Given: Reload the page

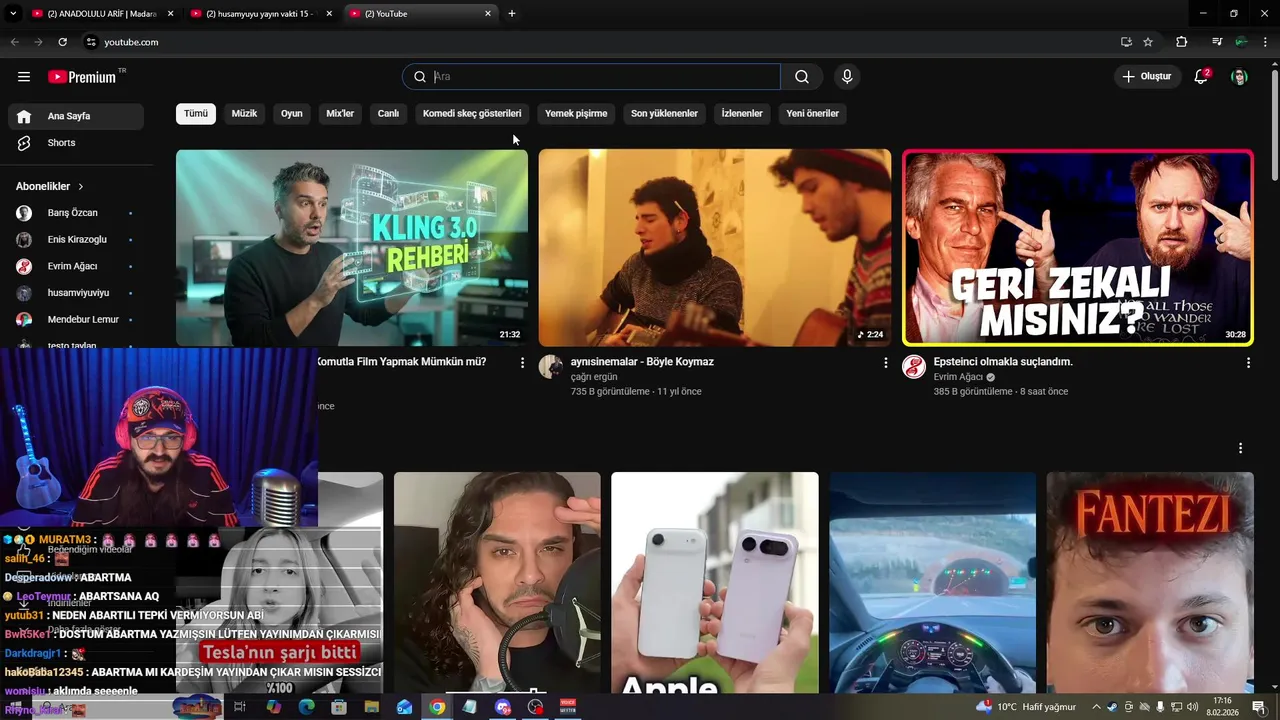Looking at the screenshot, I should (x=62, y=42).
